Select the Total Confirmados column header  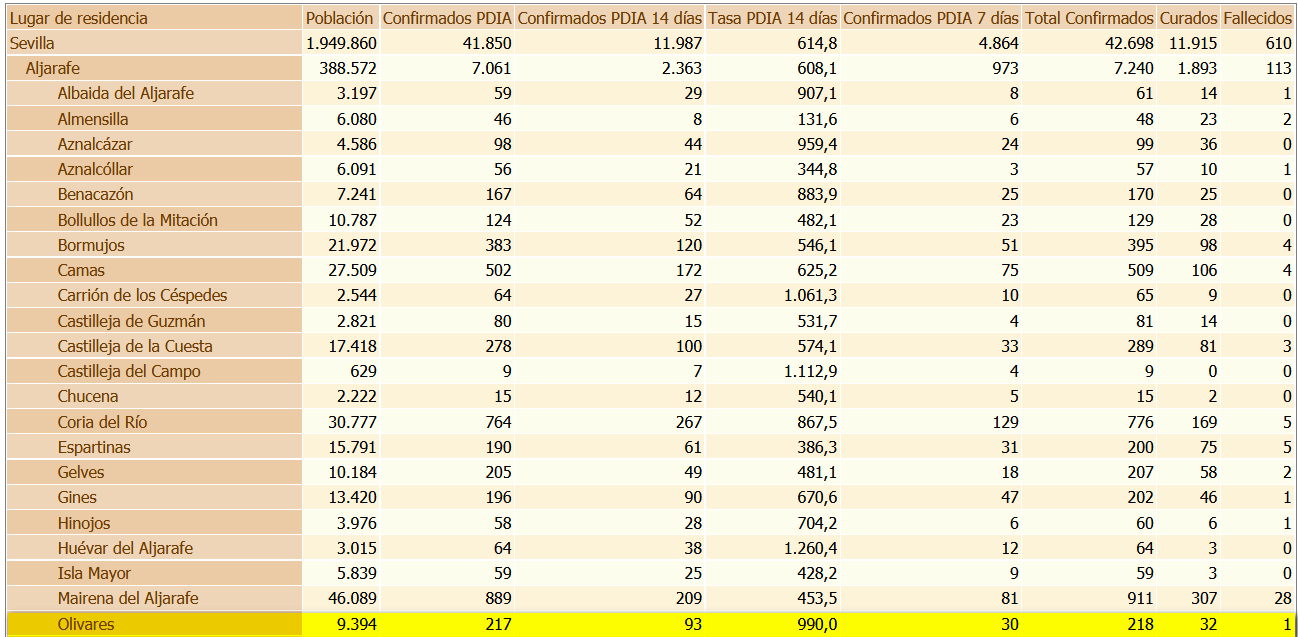tap(1089, 18)
